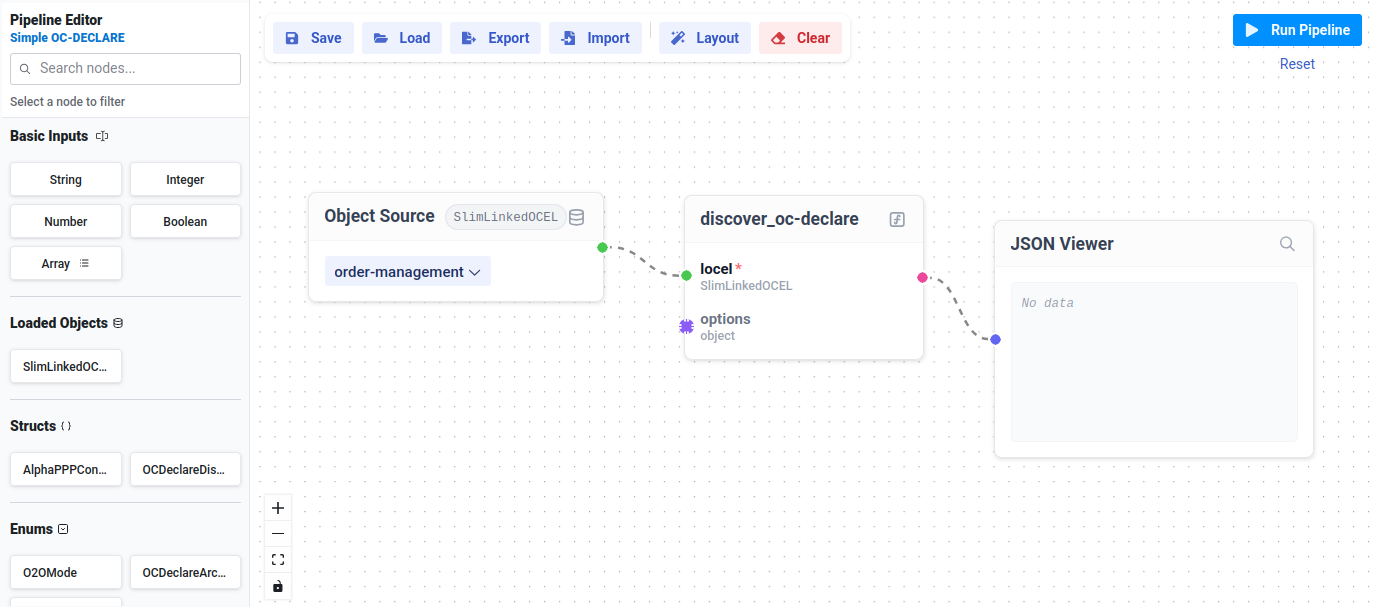Click the purple options input port
The height and width of the screenshot is (607, 1373).
[686, 326]
